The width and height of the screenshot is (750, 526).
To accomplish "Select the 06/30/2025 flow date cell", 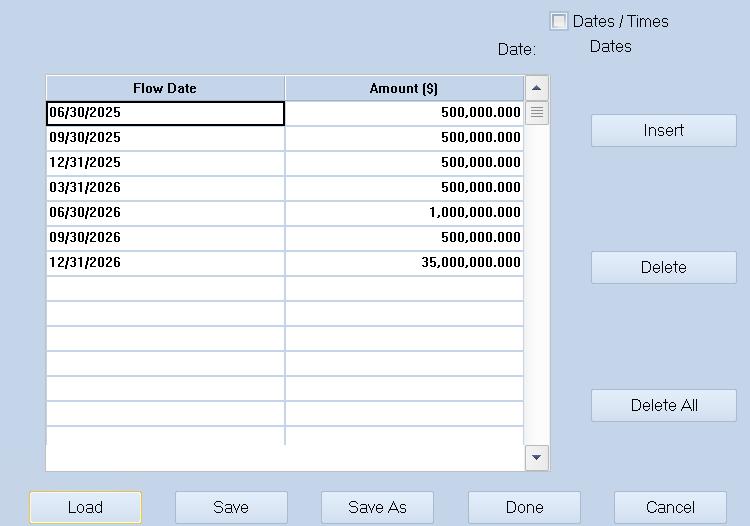I will tap(165, 113).
